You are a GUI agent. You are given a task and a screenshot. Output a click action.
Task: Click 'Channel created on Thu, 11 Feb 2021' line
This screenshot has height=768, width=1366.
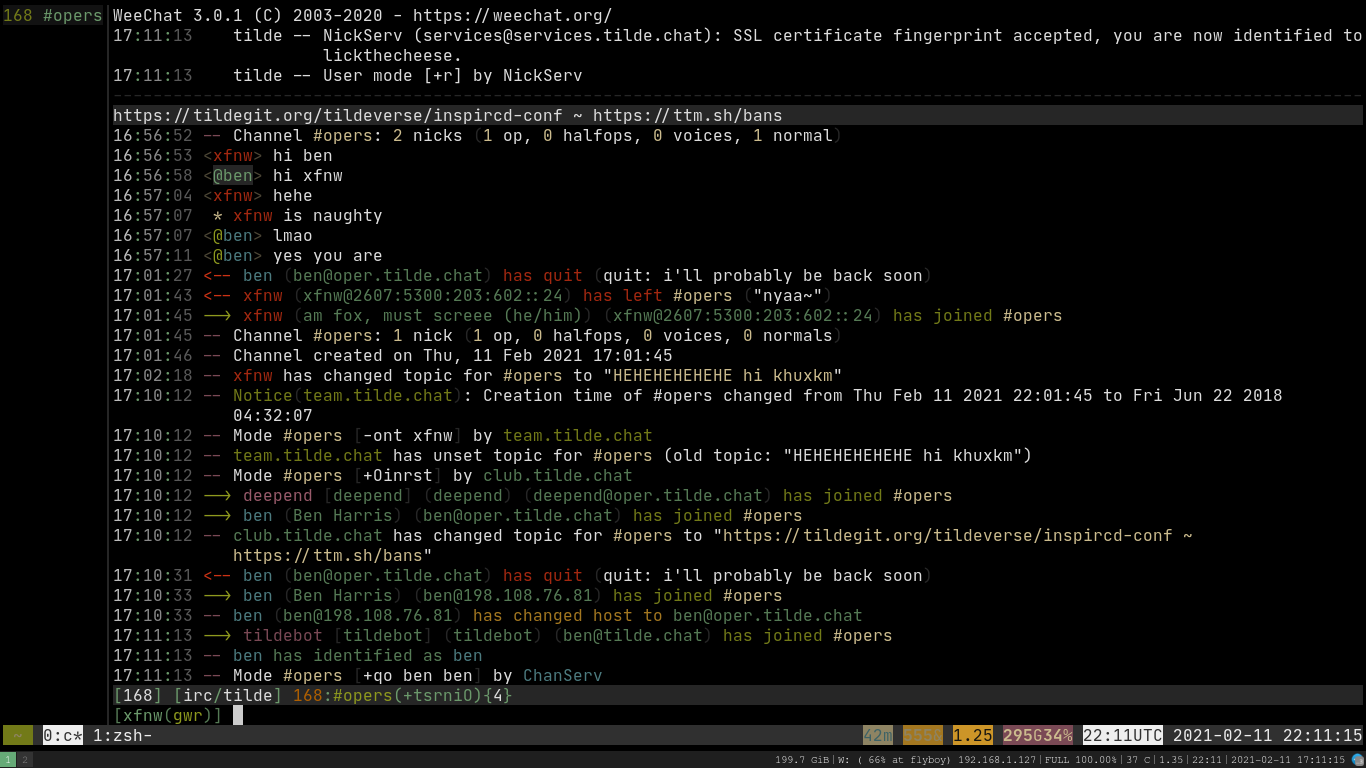[393, 356]
